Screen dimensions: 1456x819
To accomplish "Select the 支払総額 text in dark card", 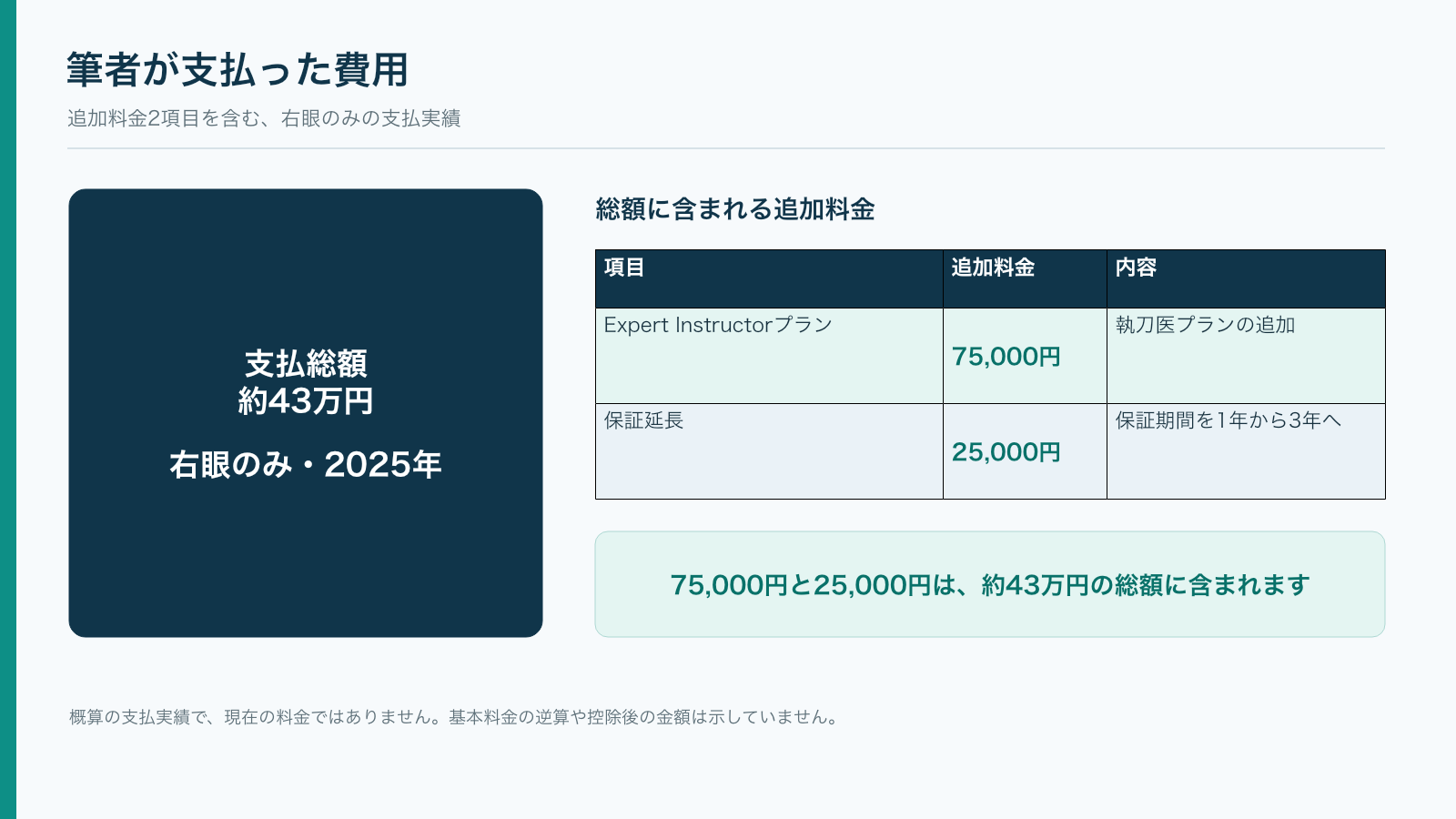I will (x=306, y=364).
